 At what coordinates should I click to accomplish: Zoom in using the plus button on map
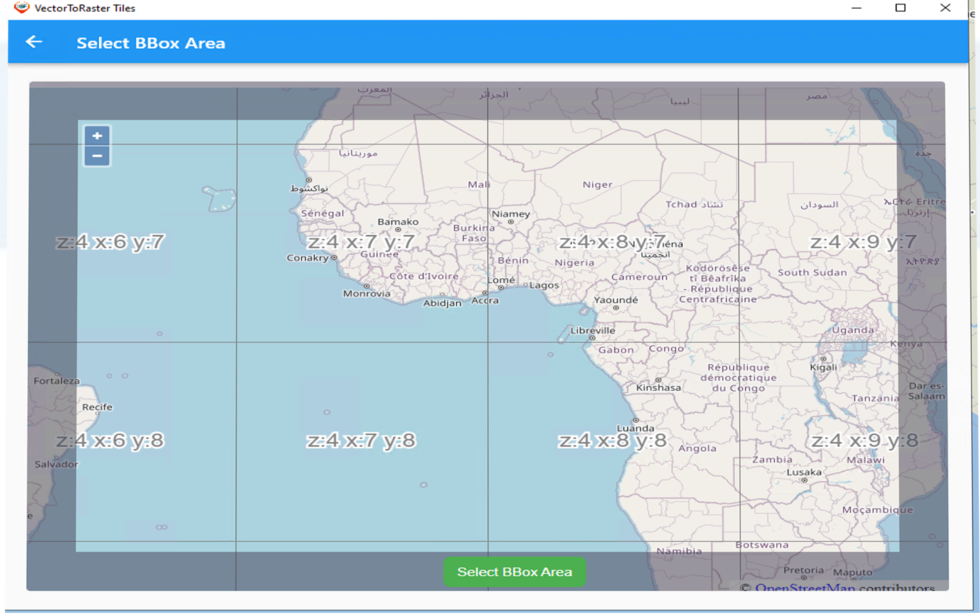coord(95,136)
